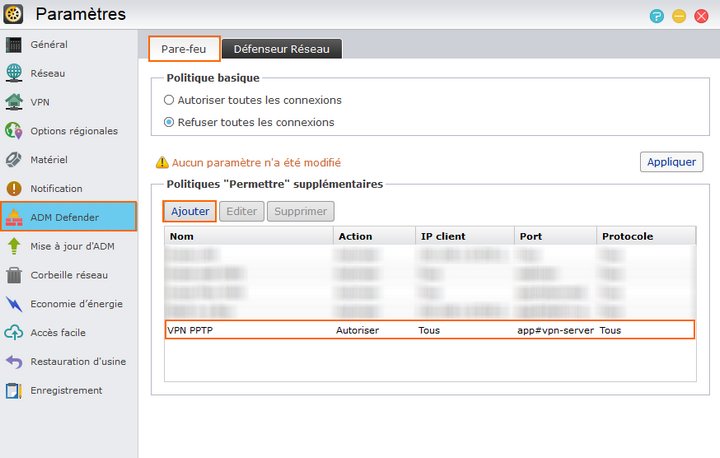
Task: Click the Restauration d'usine arrow icon
Action: 14,362
